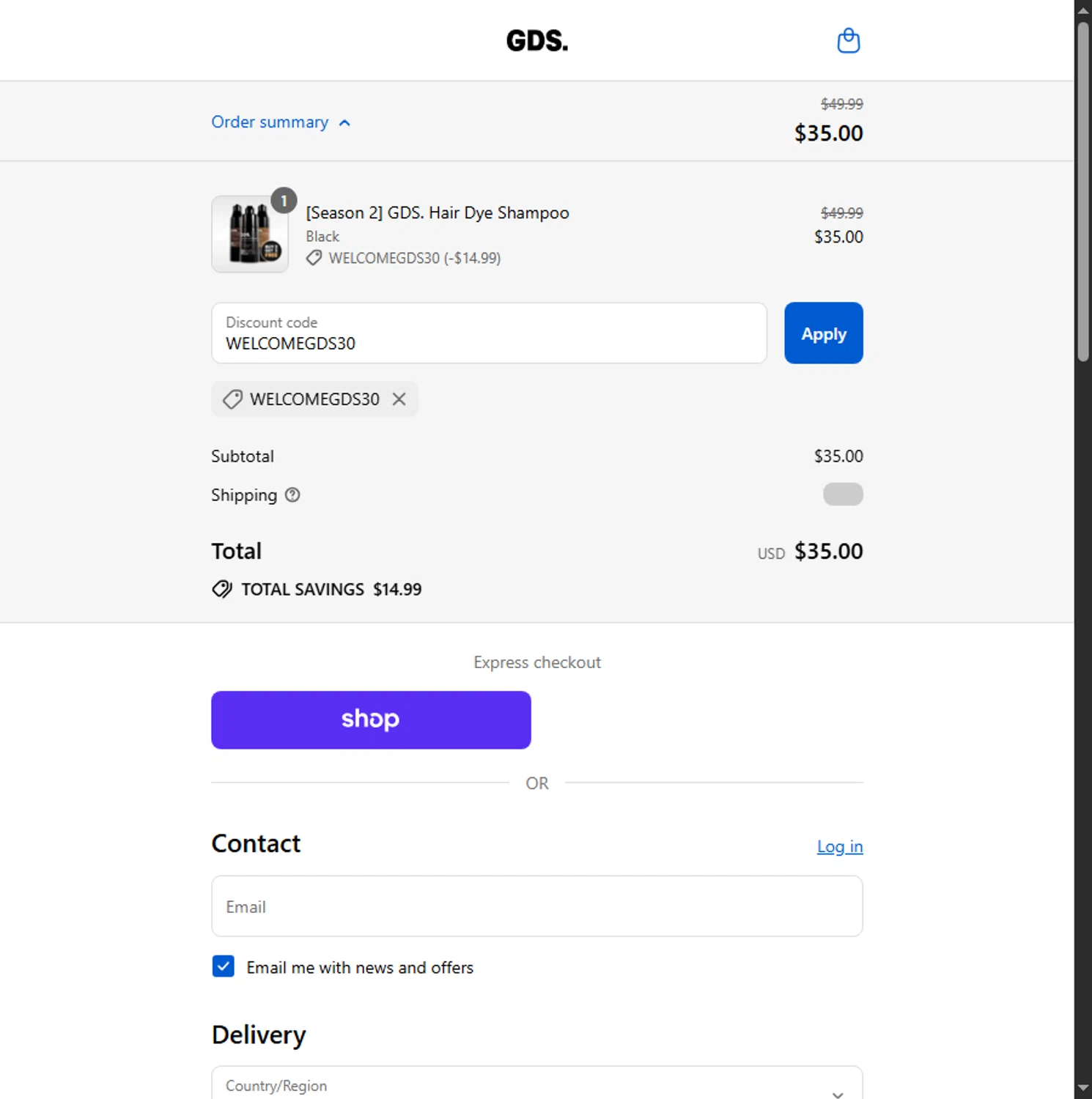Viewport: 1092px width, 1099px height.
Task: Follow the Log in link
Action: tap(840, 846)
